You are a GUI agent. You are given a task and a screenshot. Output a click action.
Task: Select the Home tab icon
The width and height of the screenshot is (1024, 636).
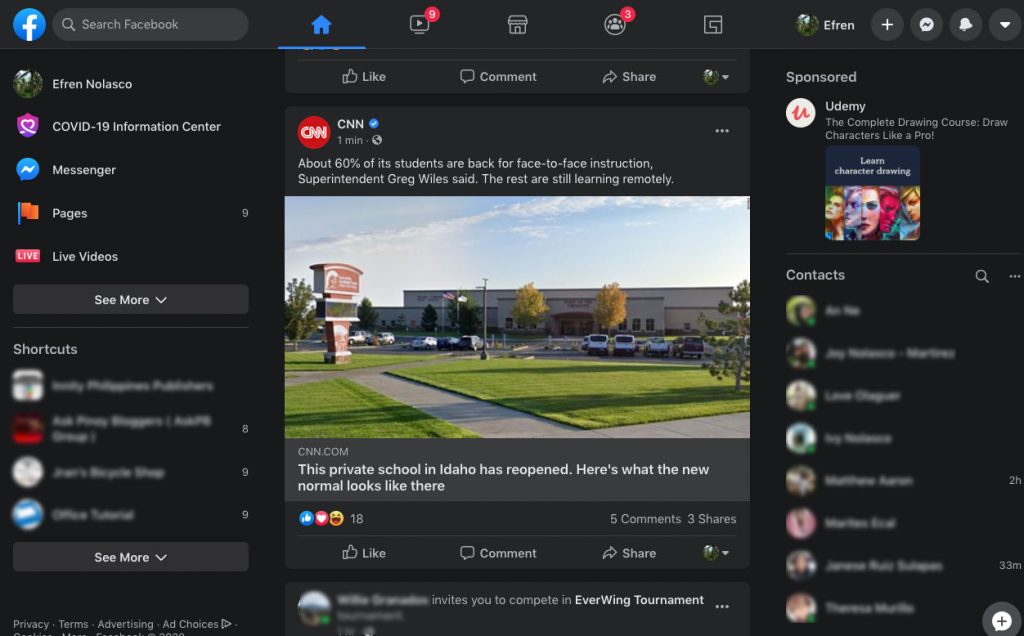coord(321,25)
